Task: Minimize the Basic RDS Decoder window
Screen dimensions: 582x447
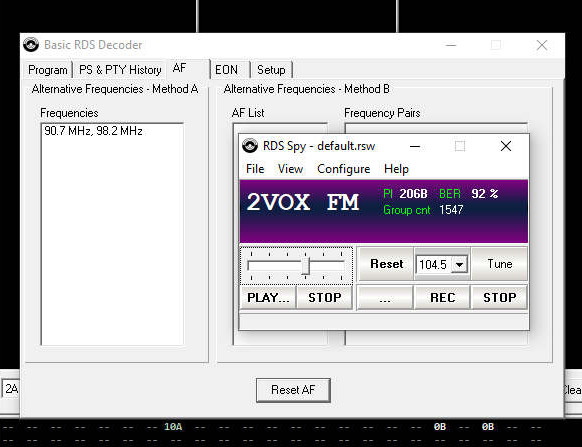Action: (451, 45)
